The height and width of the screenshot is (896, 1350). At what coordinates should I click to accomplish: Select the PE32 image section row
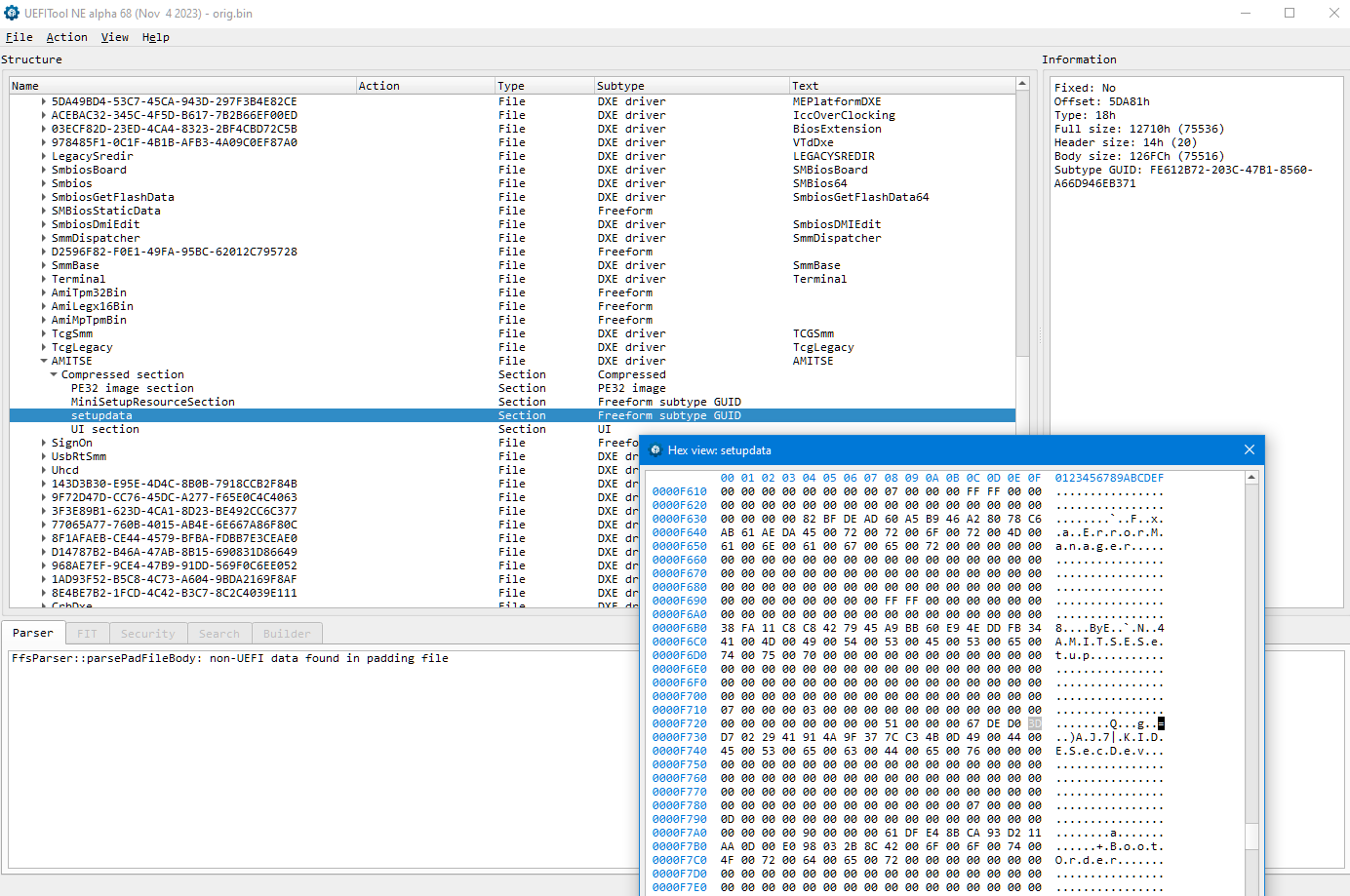(x=132, y=388)
